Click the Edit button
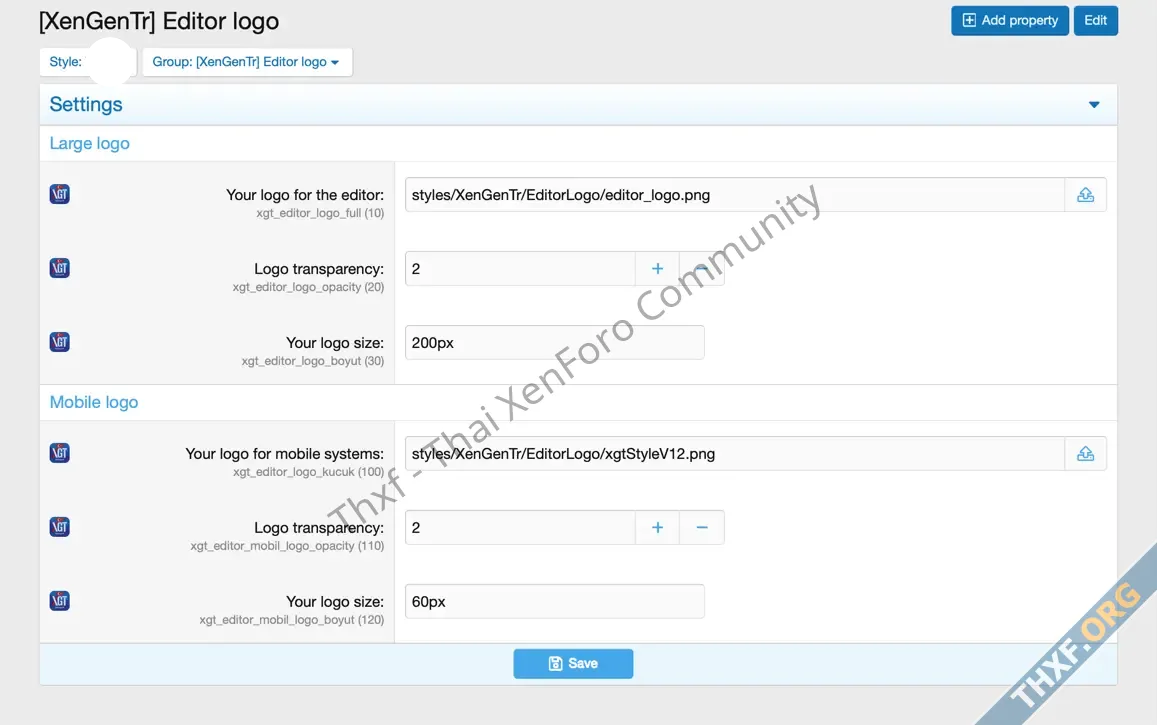The image size is (1157, 725). [x=1095, y=21]
